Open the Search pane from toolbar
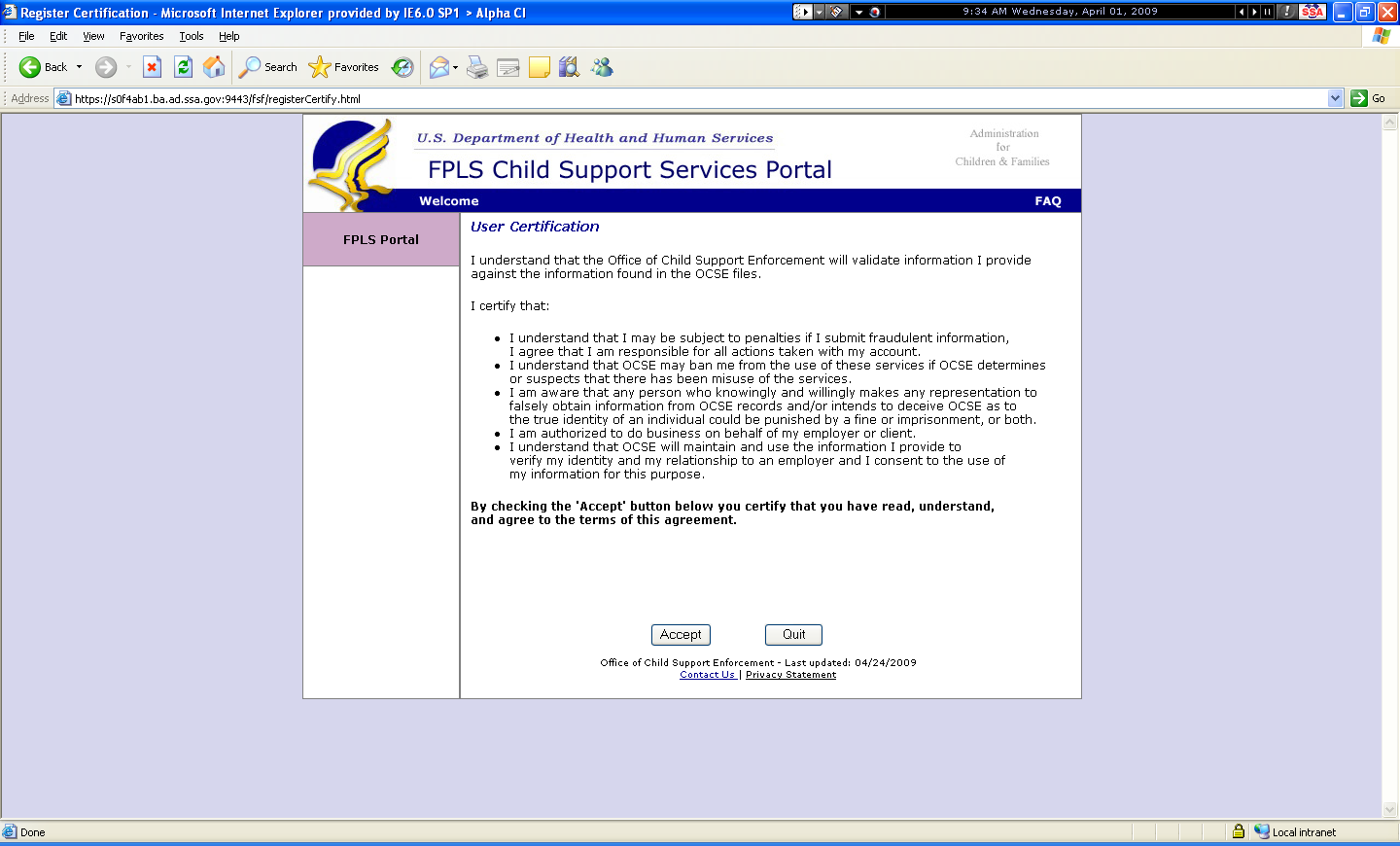 coord(268,67)
